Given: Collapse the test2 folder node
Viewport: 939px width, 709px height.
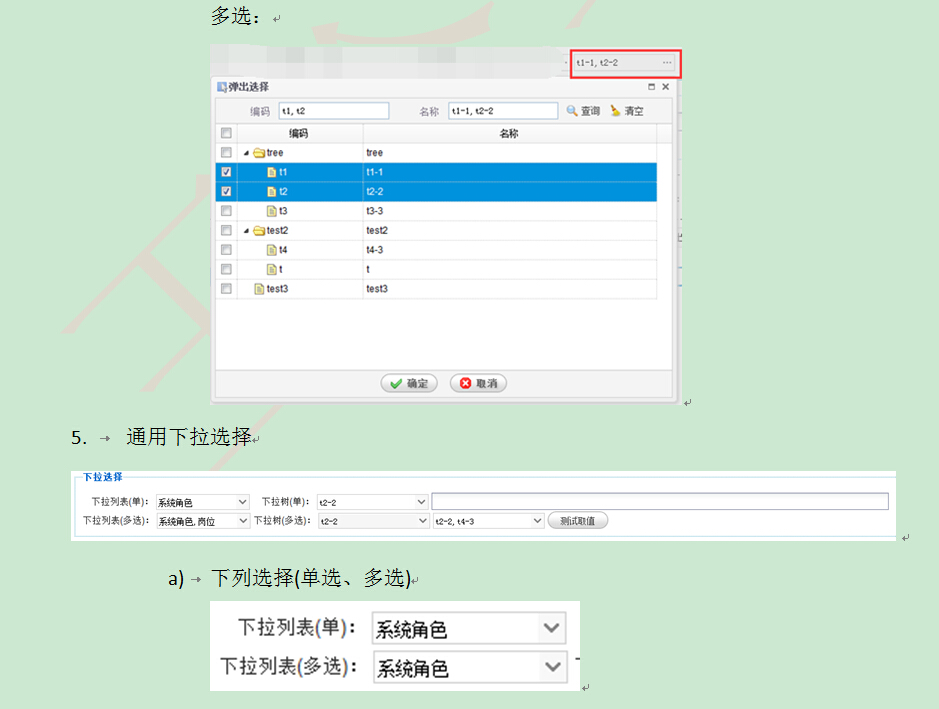Looking at the screenshot, I should pos(246,231).
